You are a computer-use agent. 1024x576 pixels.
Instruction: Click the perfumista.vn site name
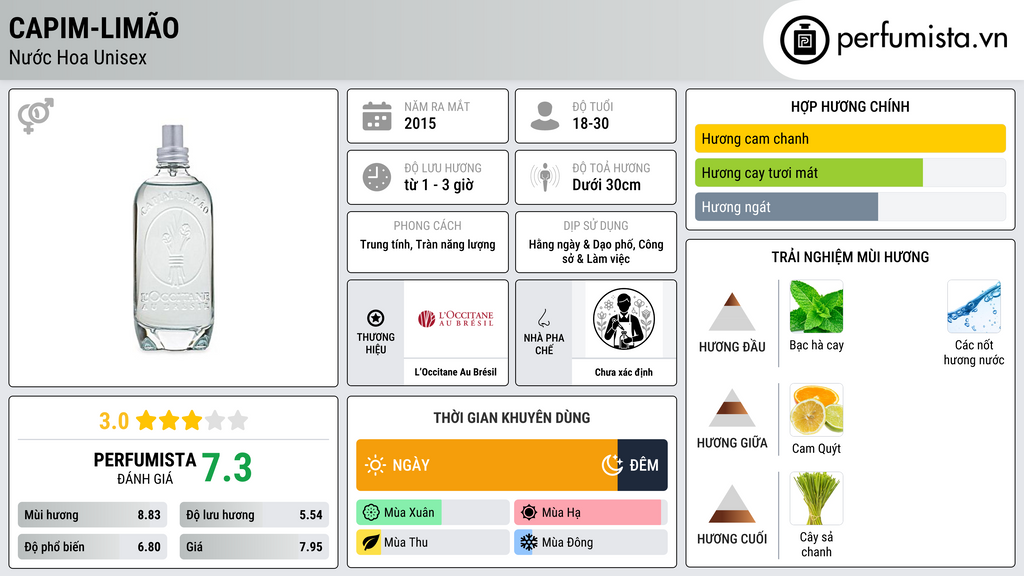coord(922,39)
